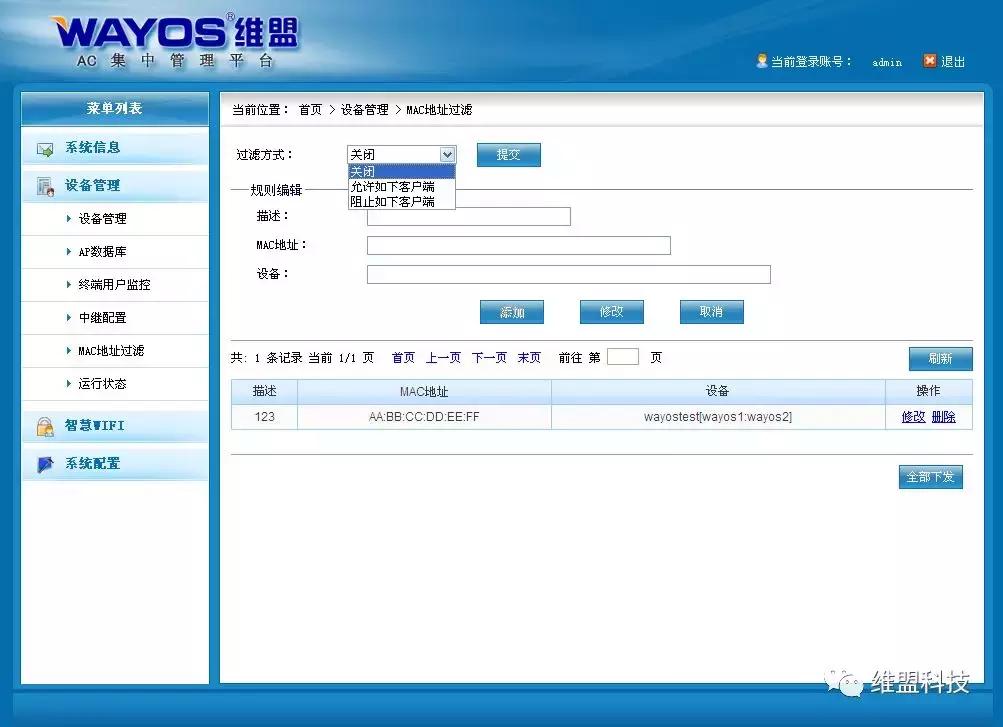The height and width of the screenshot is (727, 1003).
Task: Click the page number input box
Action: [622, 357]
